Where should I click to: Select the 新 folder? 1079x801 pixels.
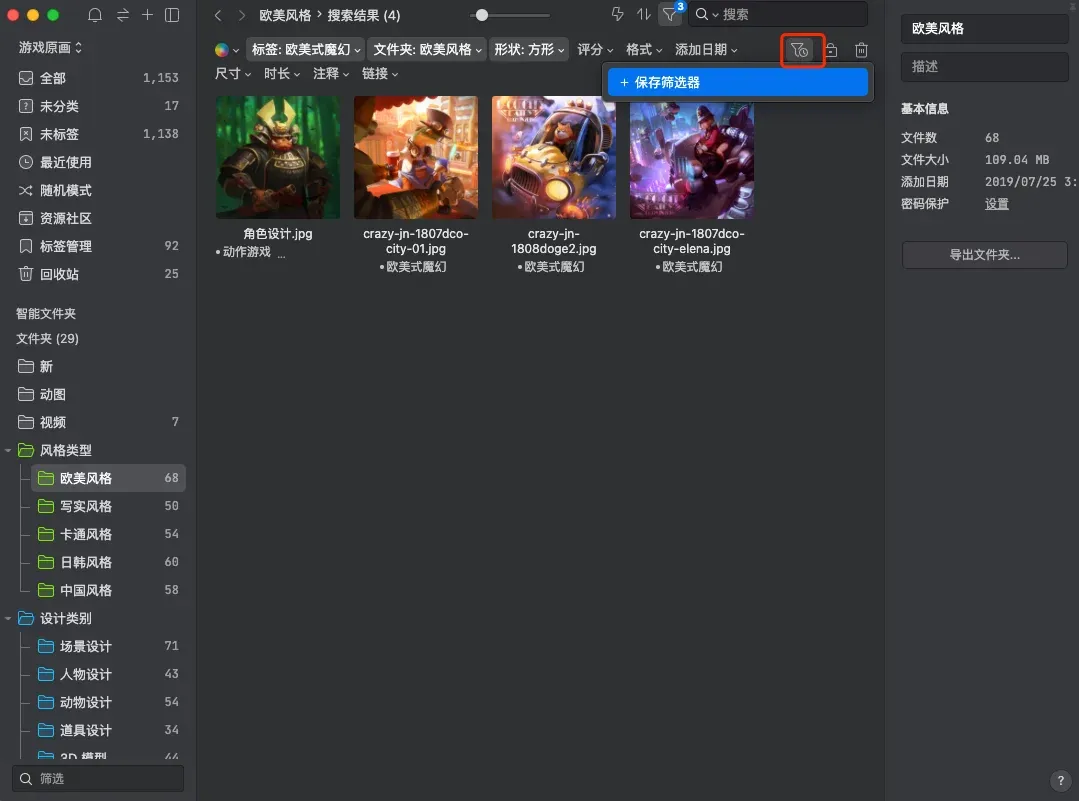click(x=98, y=366)
